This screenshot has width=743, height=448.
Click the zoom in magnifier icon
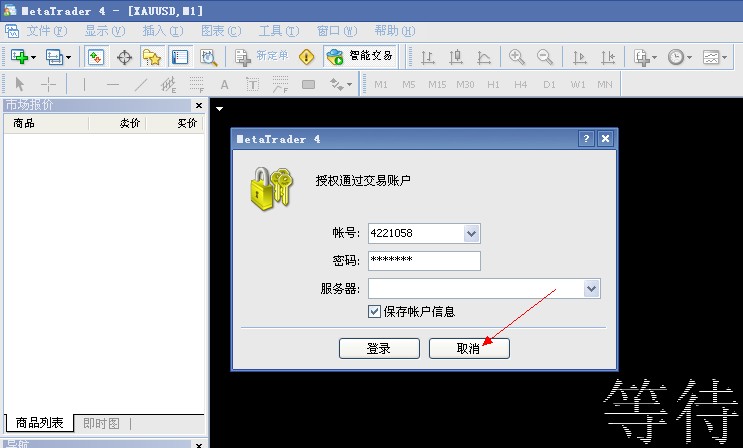(517, 57)
